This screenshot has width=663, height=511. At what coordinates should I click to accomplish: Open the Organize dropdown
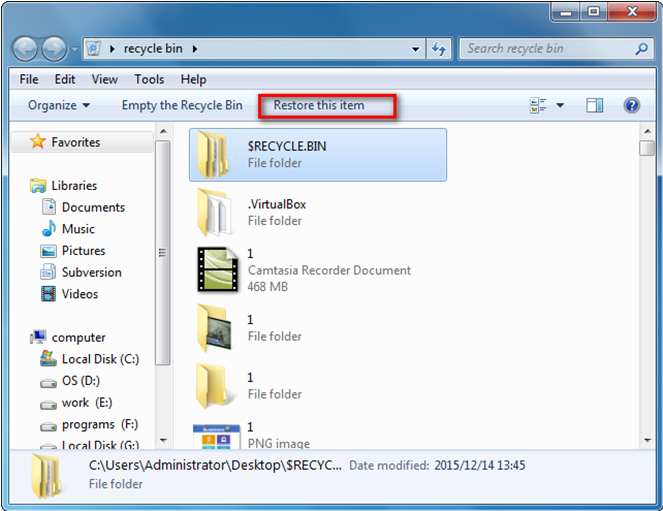(59, 105)
